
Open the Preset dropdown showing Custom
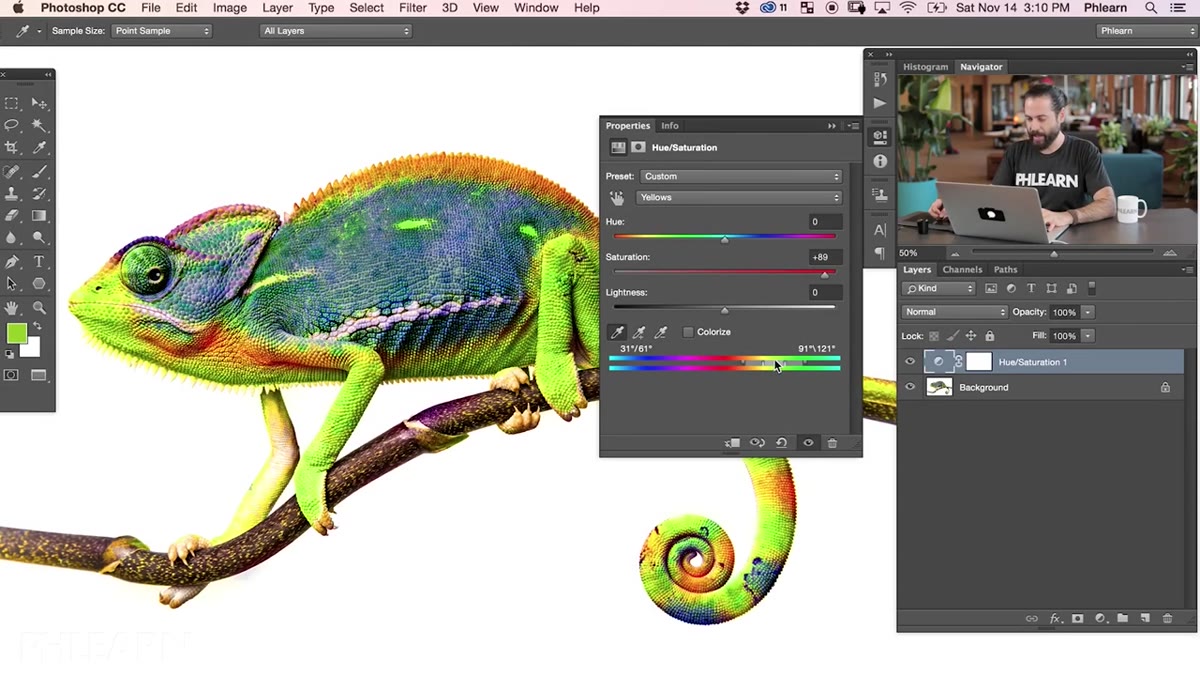pyautogui.click(x=740, y=176)
